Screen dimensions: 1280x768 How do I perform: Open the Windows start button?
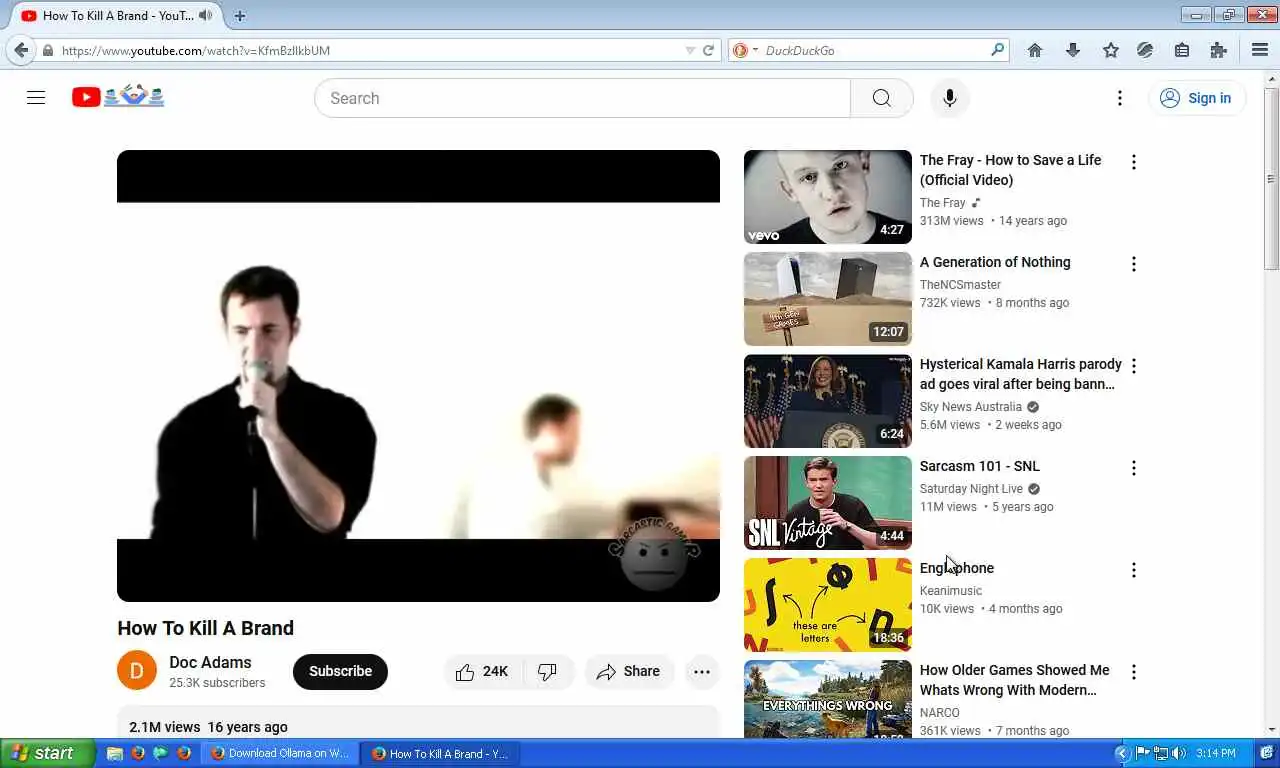48,753
